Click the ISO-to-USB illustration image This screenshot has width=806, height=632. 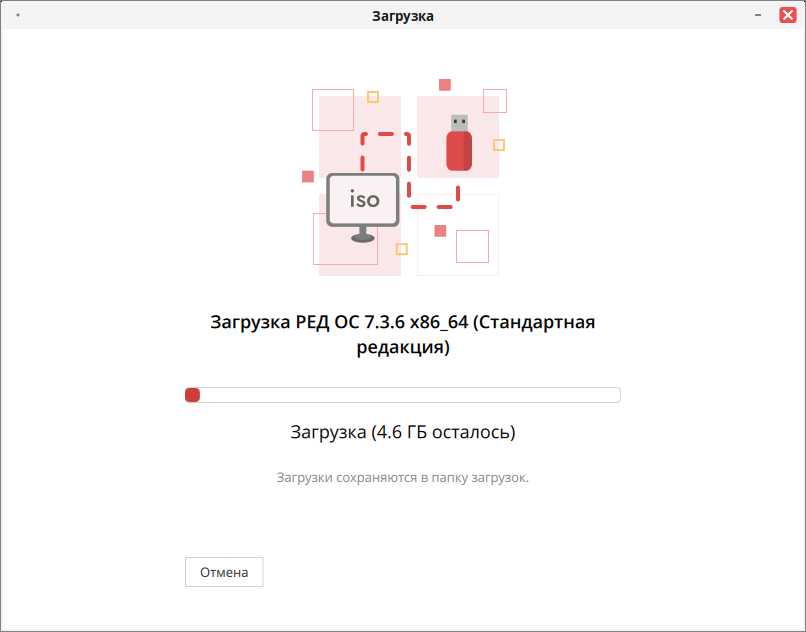(404, 177)
